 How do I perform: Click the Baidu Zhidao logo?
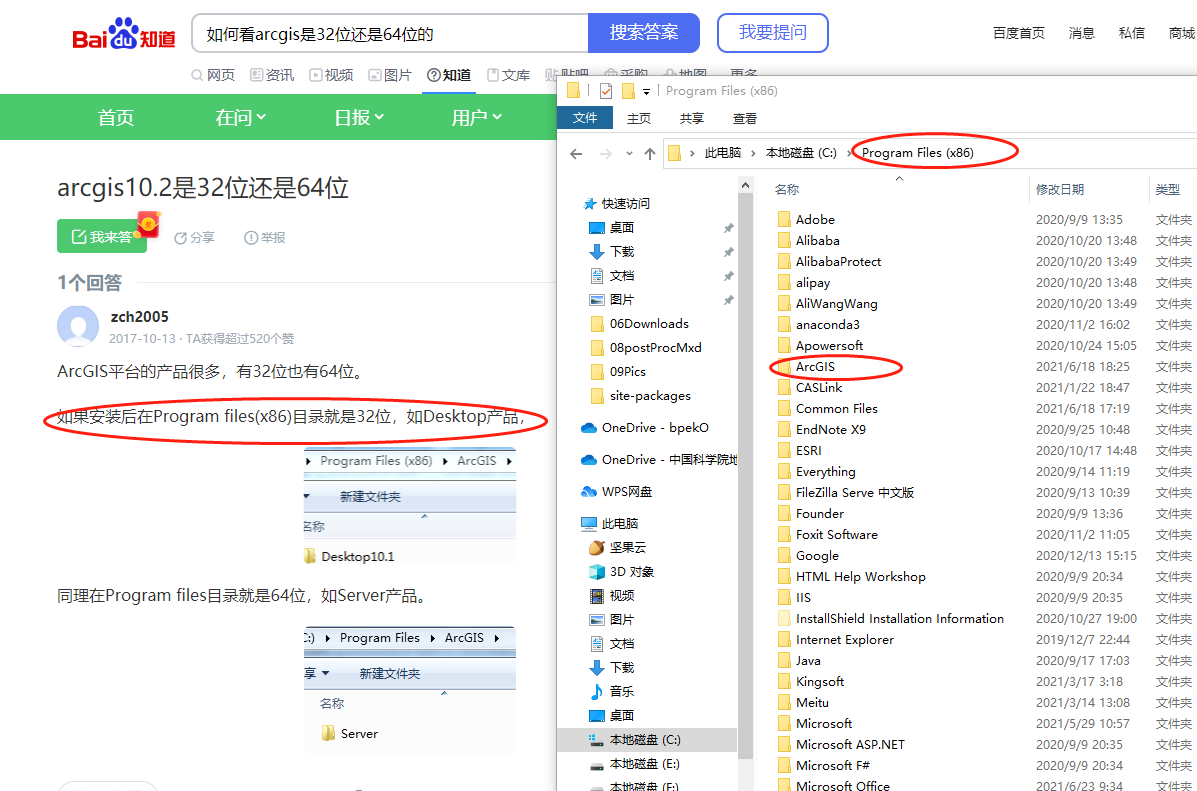(x=124, y=34)
